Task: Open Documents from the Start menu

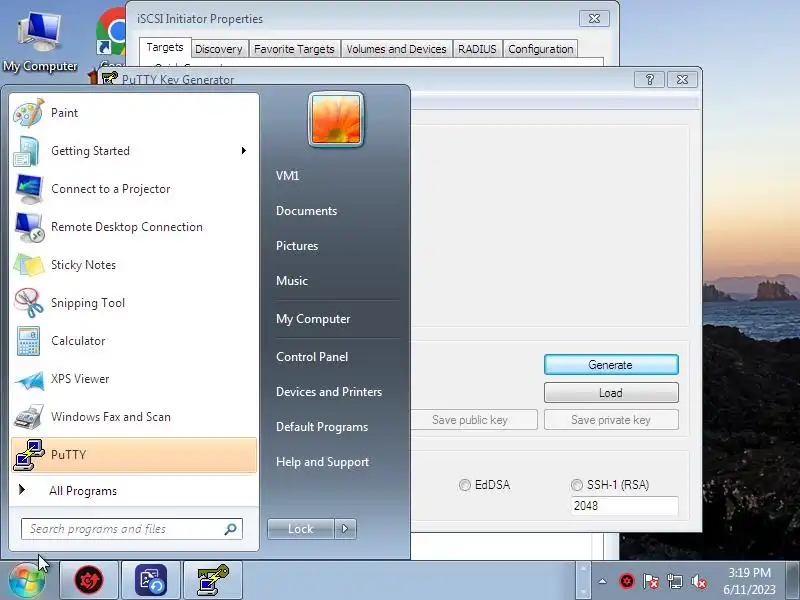Action: 306,211
